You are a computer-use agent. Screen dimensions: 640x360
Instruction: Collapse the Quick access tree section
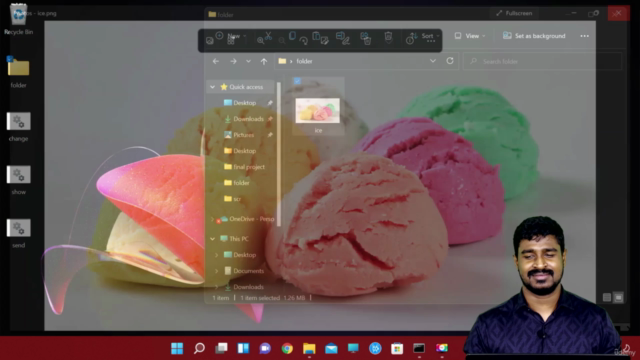[212, 87]
